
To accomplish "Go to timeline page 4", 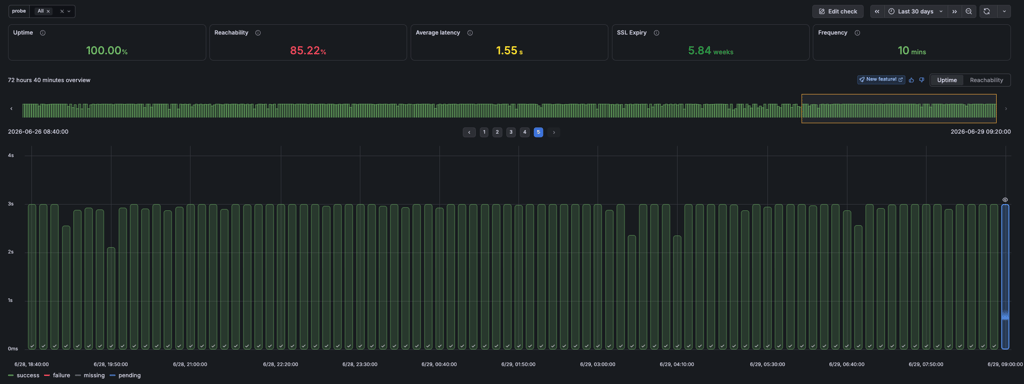I will 525,132.
